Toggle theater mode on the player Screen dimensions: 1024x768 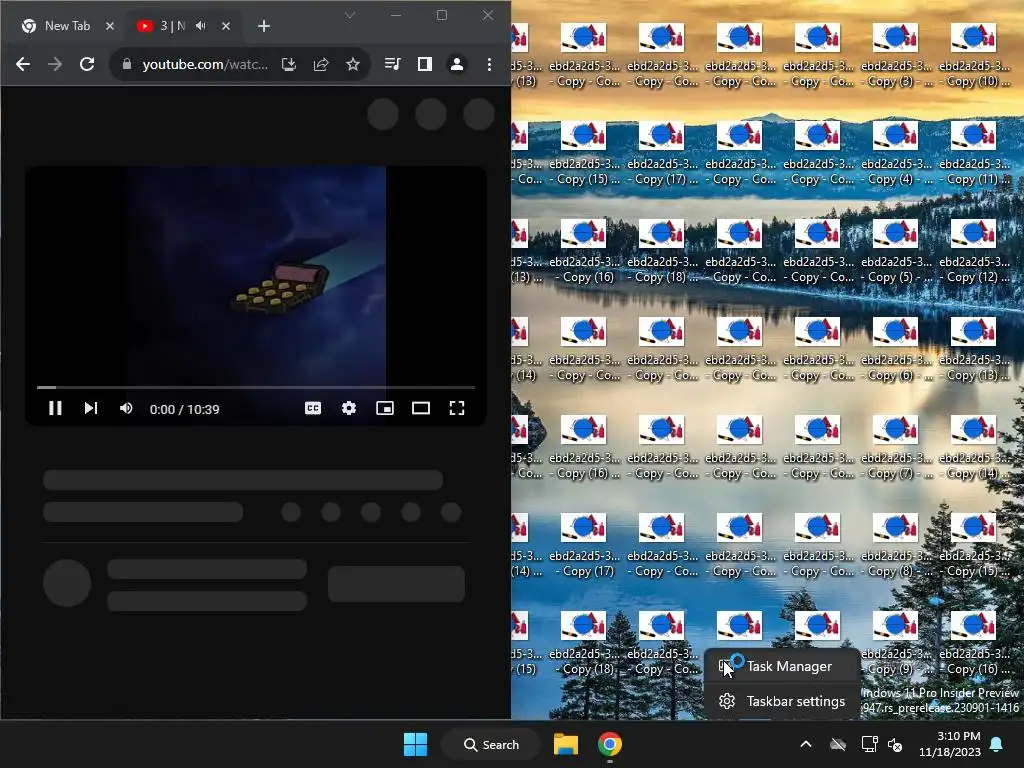[x=421, y=408]
